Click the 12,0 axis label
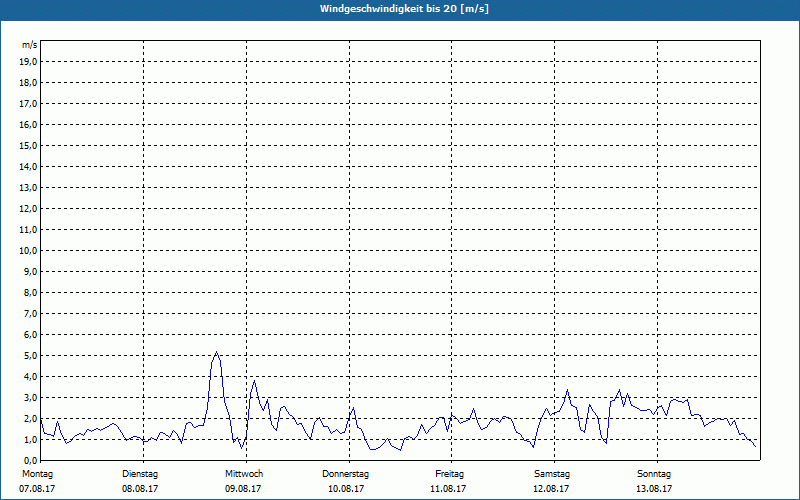Image resolution: width=800 pixels, height=500 pixels. click(x=29, y=208)
